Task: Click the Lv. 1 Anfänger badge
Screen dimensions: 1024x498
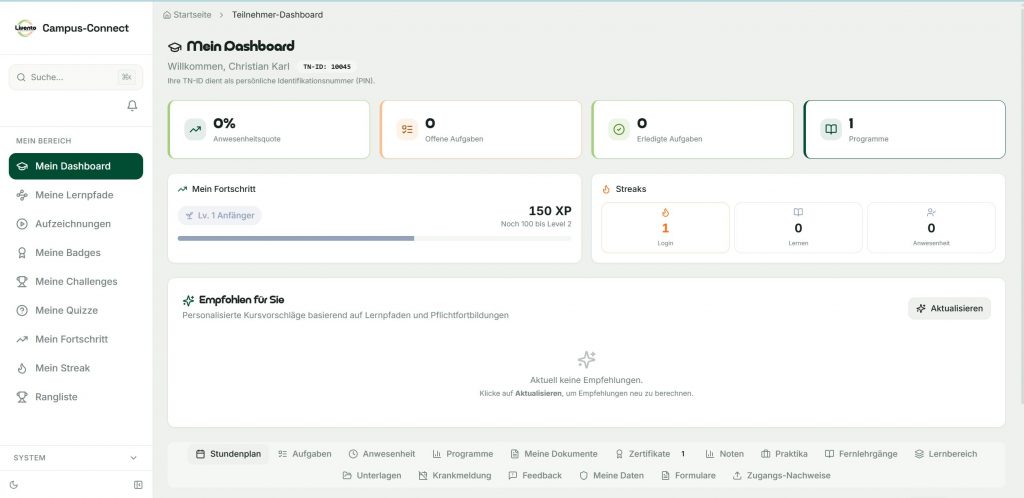Action: [219, 215]
